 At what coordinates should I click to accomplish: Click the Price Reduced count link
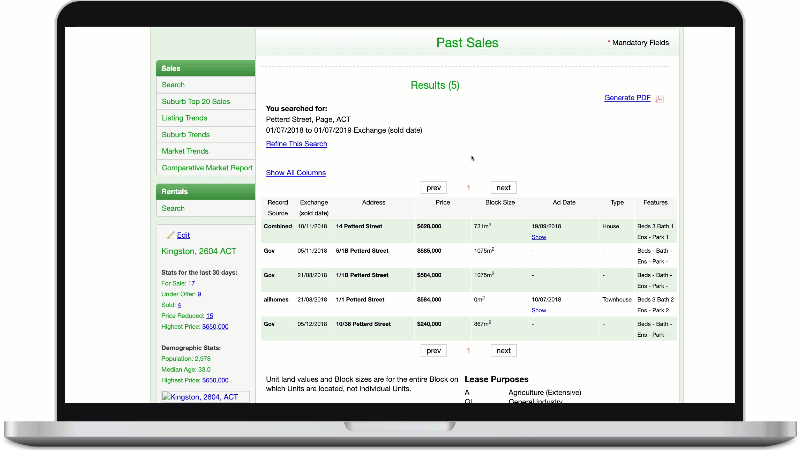pos(209,315)
